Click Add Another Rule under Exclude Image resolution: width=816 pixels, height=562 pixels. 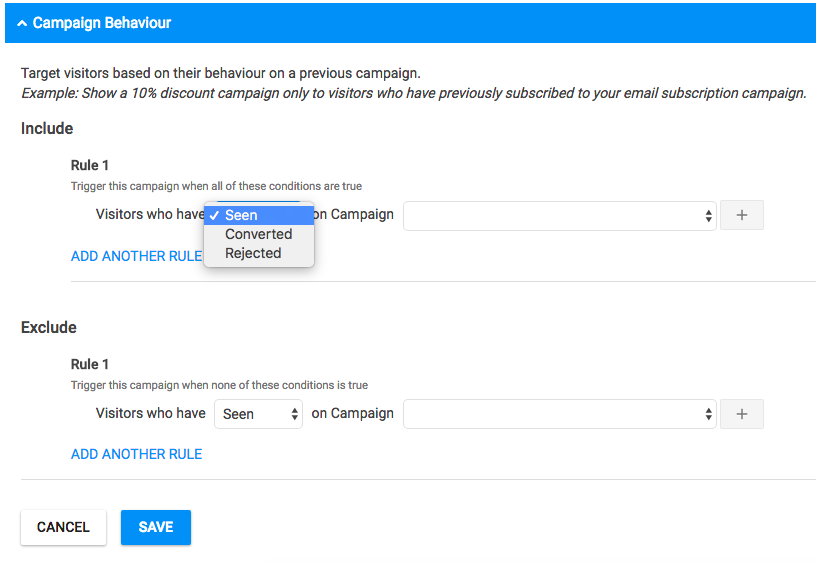pyautogui.click(x=136, y=454)
